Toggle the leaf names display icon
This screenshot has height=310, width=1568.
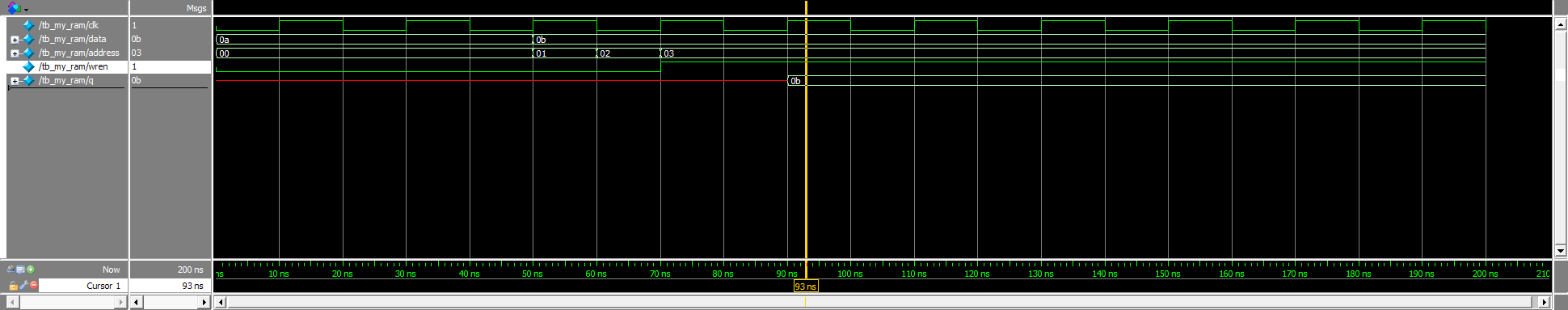pos(11,270)
